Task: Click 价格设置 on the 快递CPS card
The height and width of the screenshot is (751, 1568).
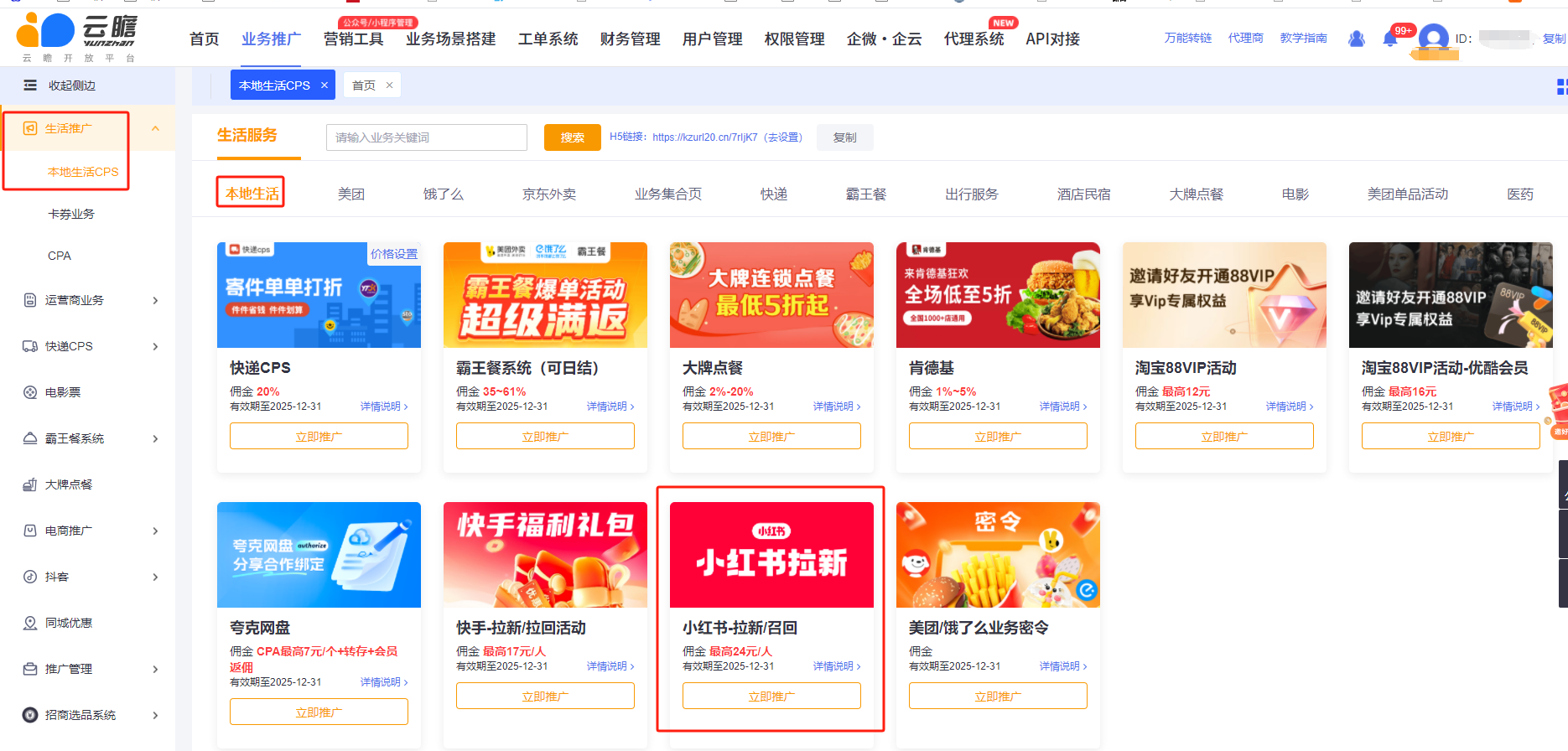Action: [x=394, y=254]
